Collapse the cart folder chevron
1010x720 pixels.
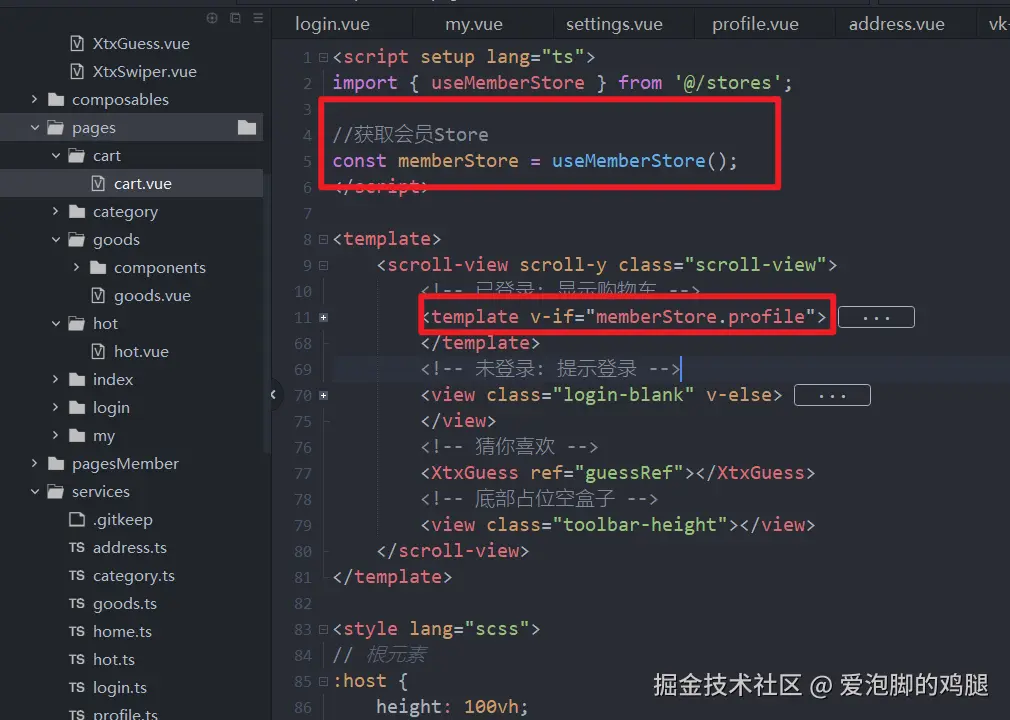[55, 155]
